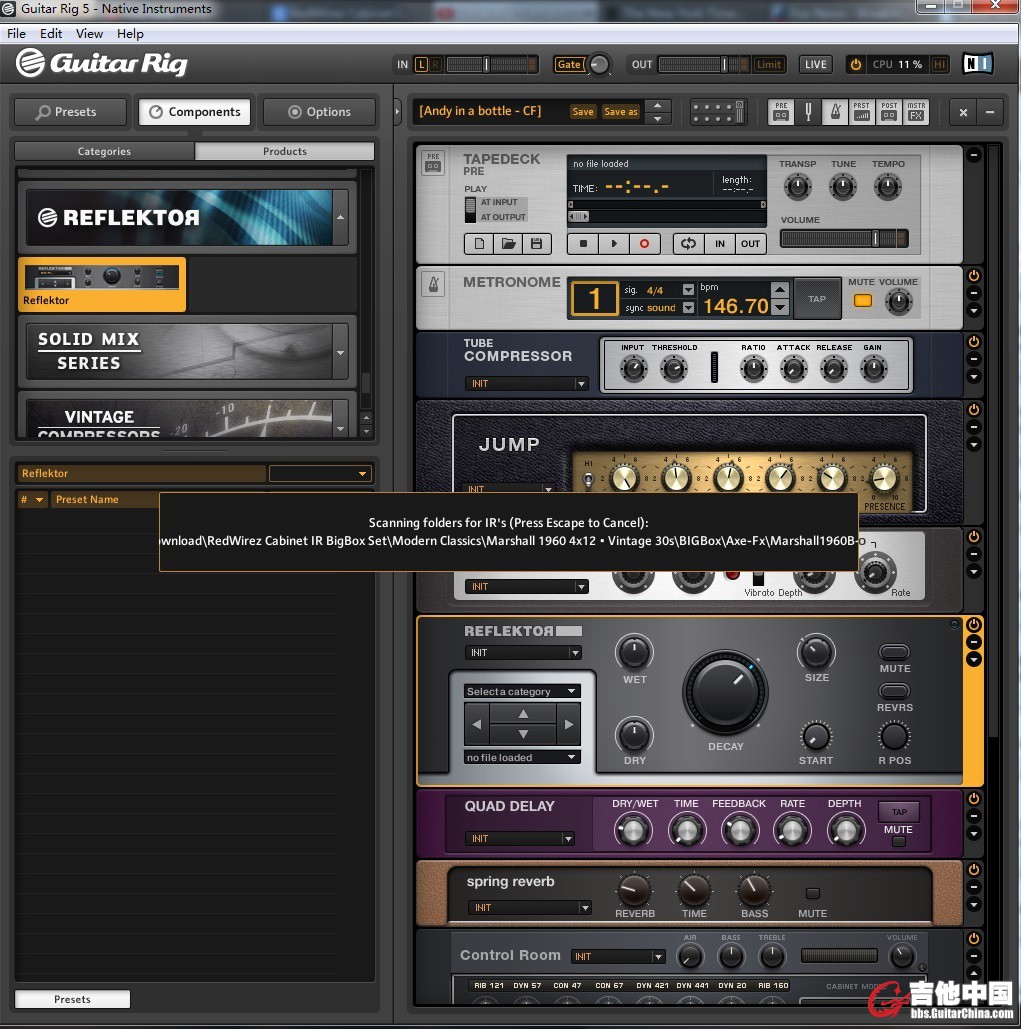Enable the Reflektor MUTE button
The image size is (1021, 1029).
894,652
